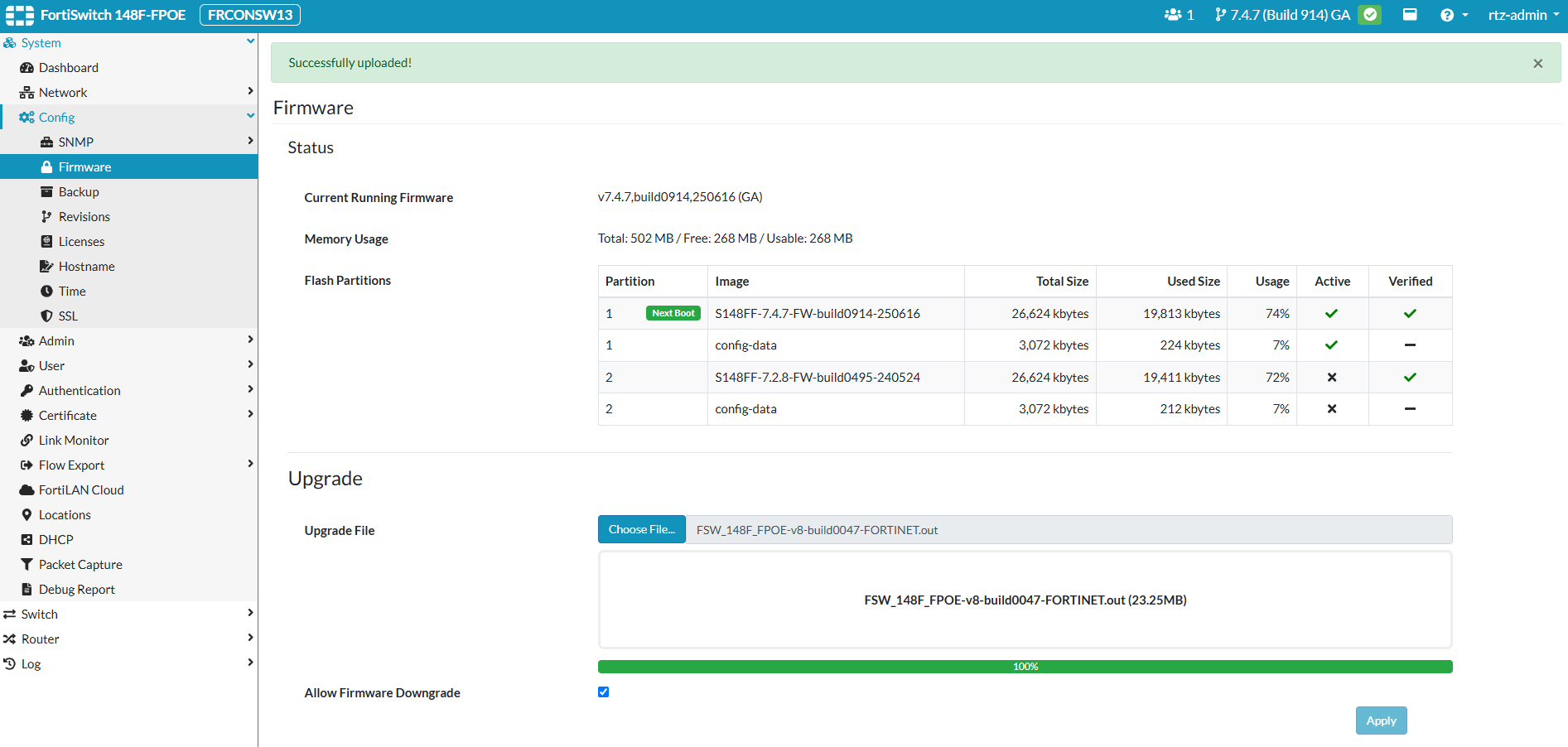The image size is (1568, 747).
Task: Click the Active column header
Action: (1332, 282)
